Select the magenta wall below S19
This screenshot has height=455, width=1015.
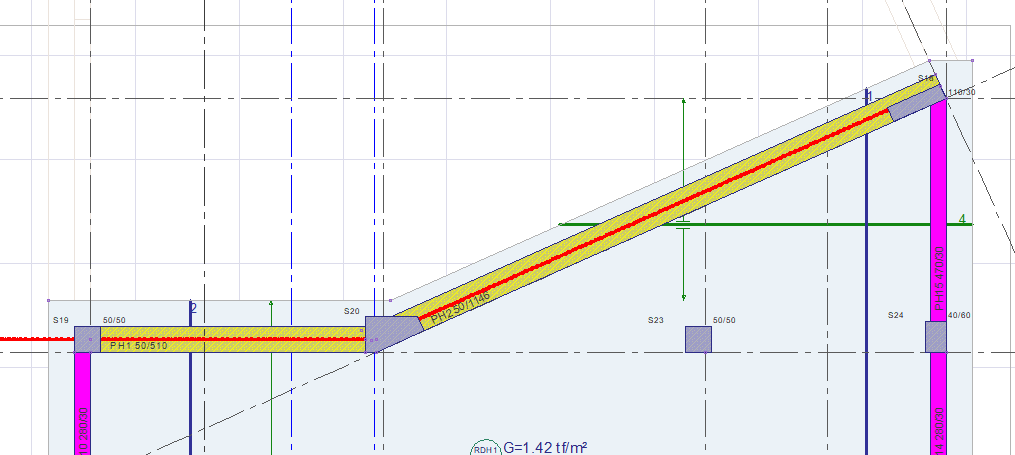click(x=83, y=404)
